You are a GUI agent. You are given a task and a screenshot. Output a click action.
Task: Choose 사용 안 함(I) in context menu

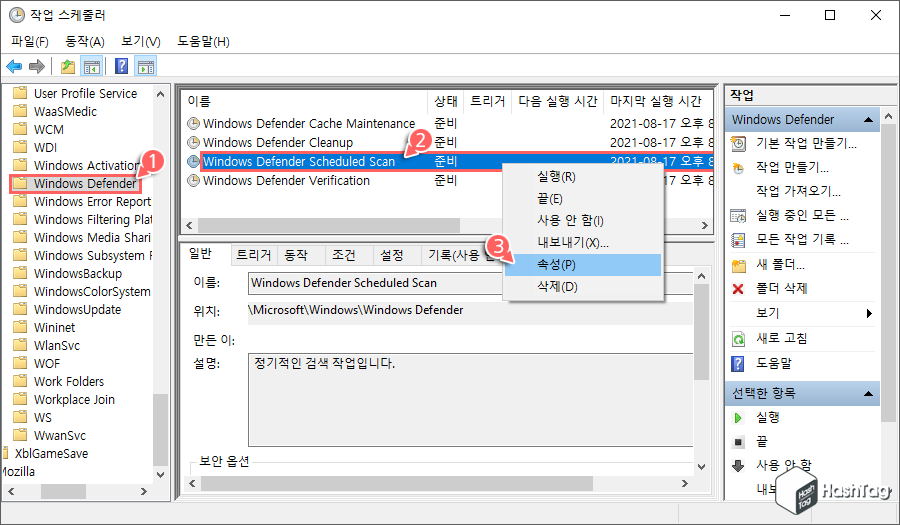pyautogui.click(x=583, y=220)
